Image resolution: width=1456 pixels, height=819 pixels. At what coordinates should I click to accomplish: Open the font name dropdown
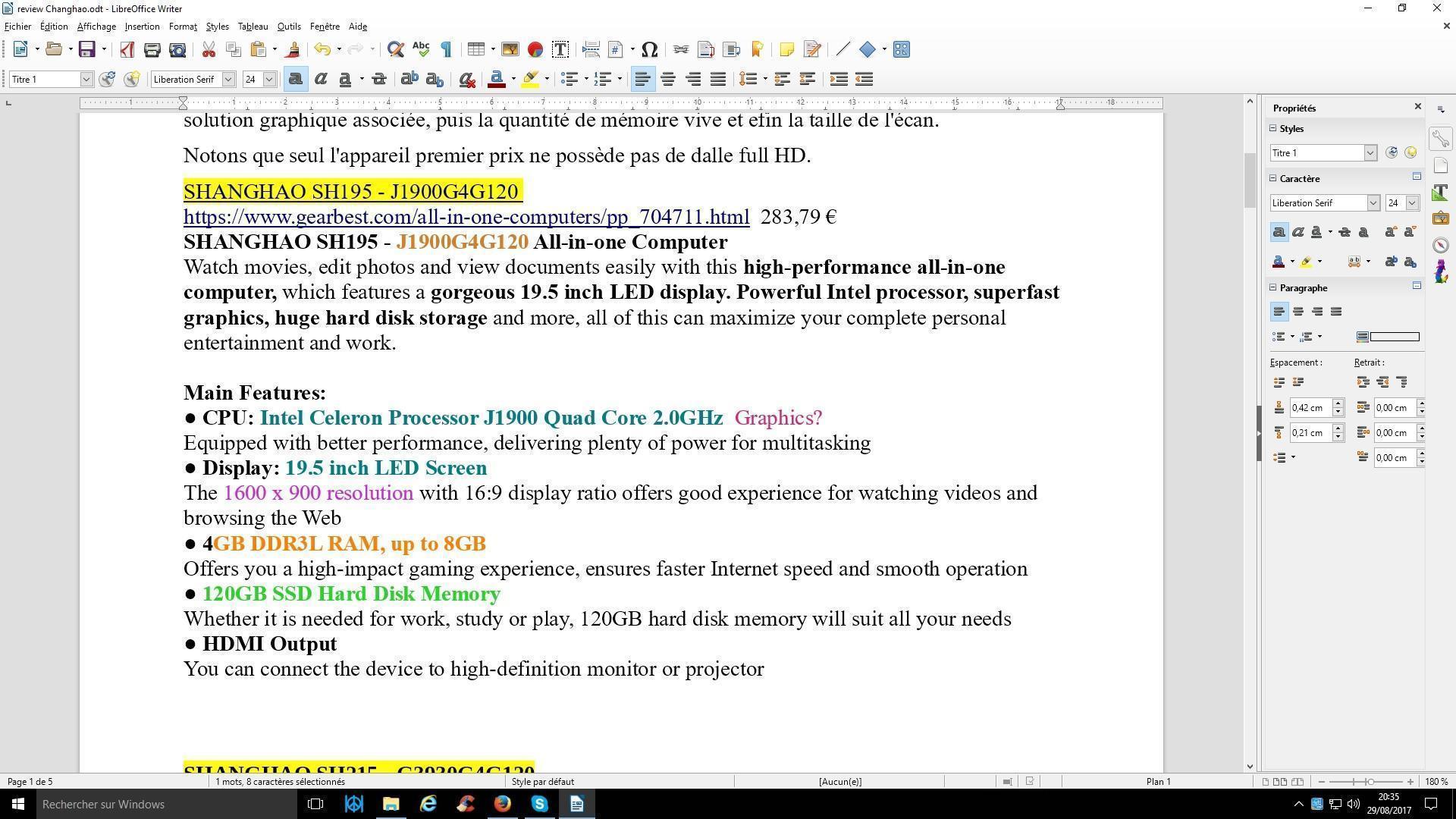coord(228,80)
